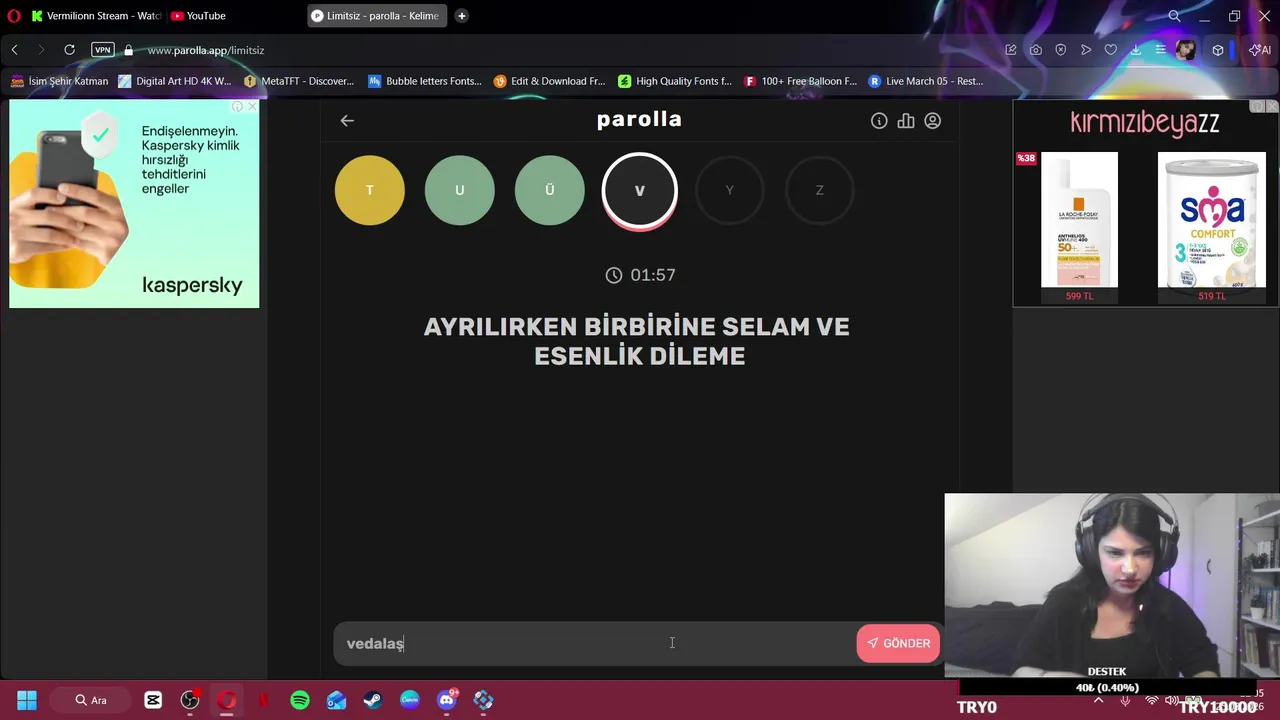Open the High Quality Fonts bookmark

point(675,81)
